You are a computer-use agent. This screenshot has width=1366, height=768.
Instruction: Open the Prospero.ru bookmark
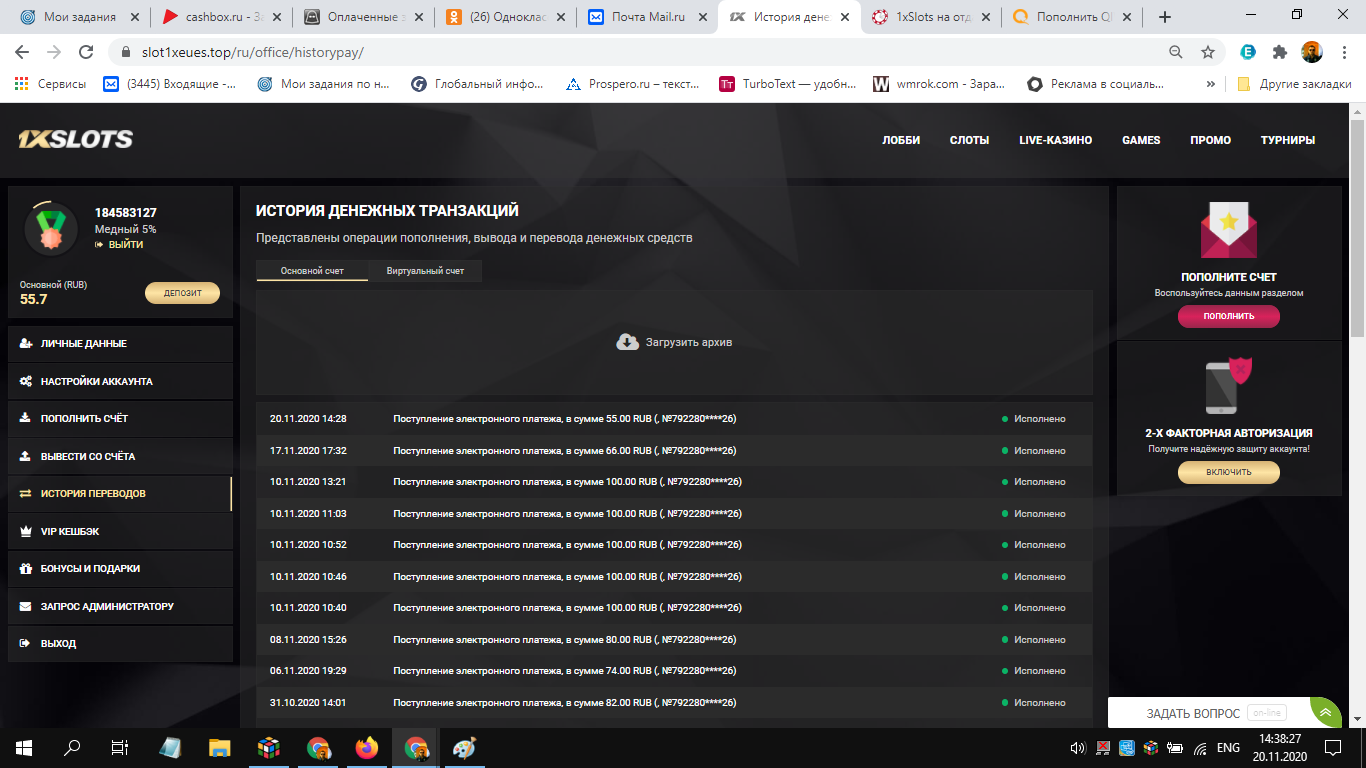click(x=633, y=84)
